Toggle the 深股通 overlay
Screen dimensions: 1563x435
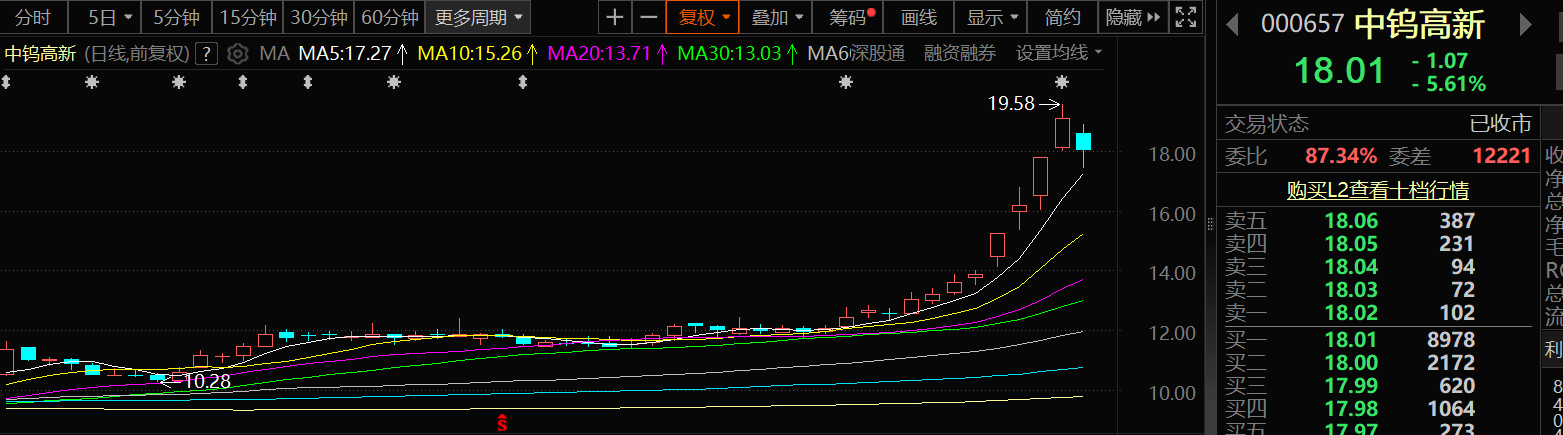(876, 54)
